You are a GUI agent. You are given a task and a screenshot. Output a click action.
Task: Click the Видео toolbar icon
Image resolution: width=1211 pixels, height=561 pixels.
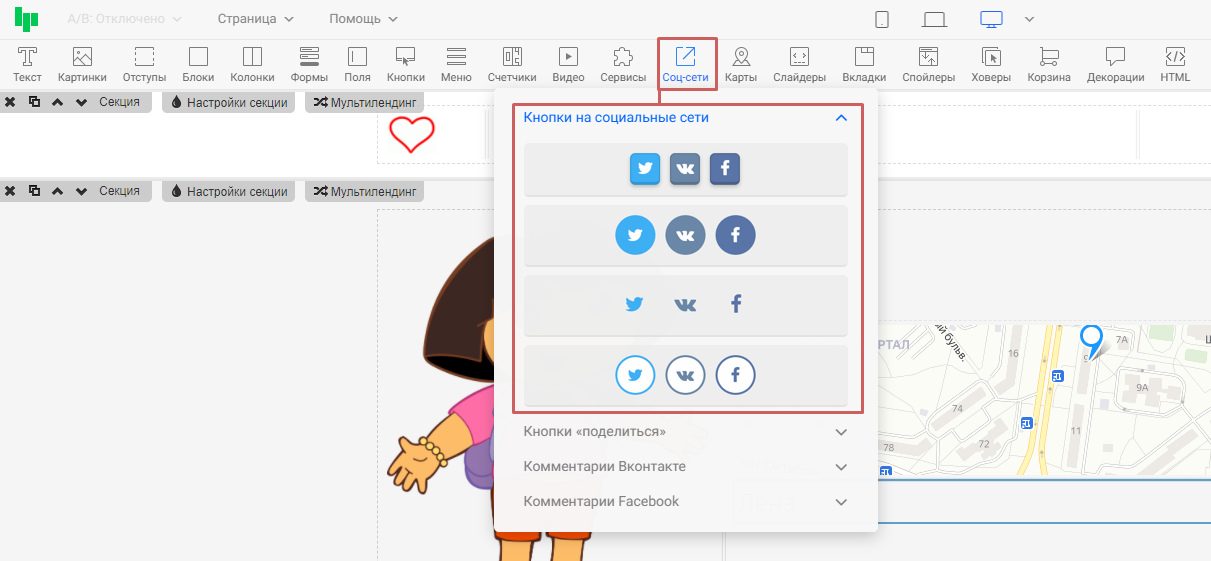568,65
